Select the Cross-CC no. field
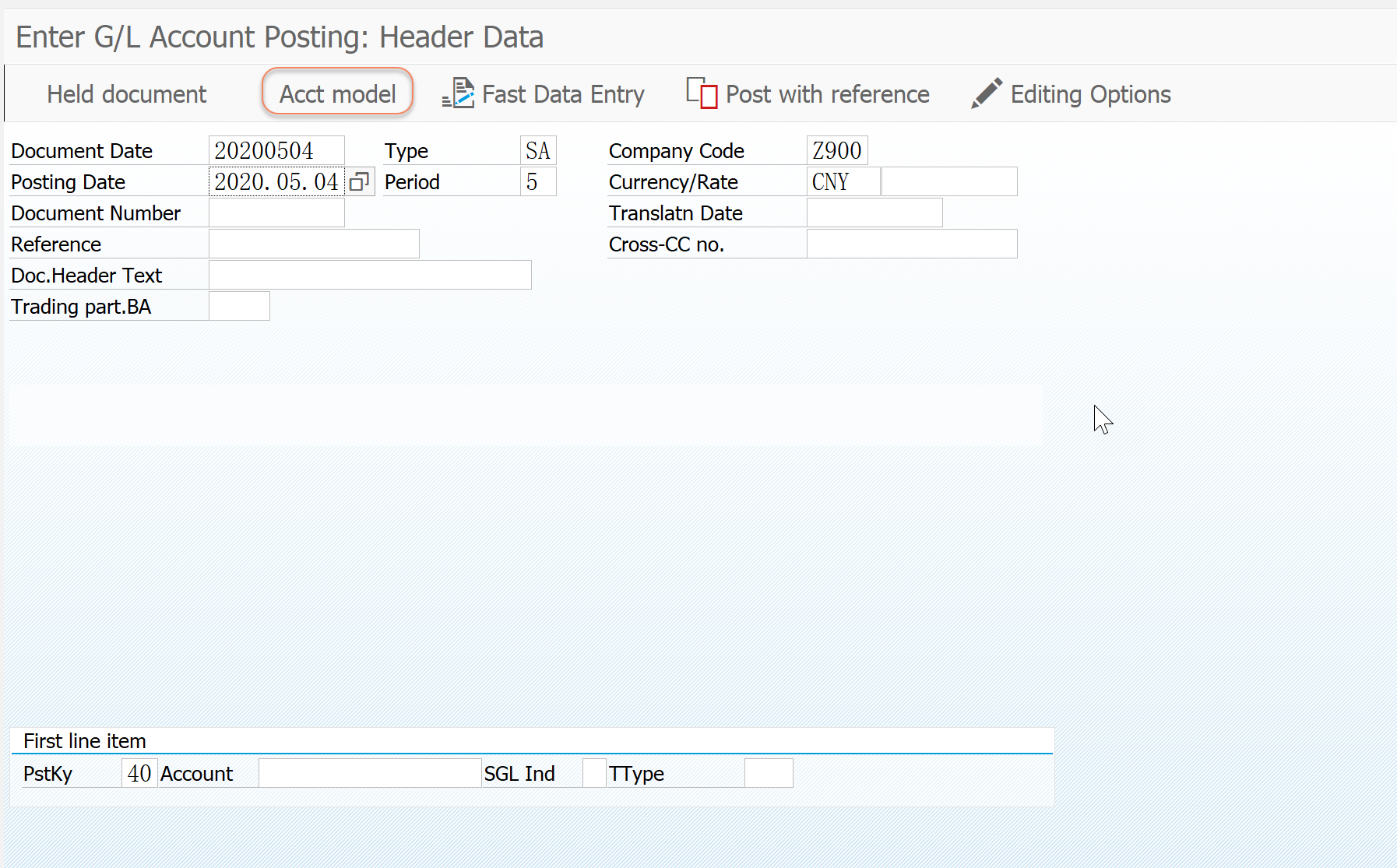Image resolution: width=1397 pixels, height=868 pixels. pos(912,244)
